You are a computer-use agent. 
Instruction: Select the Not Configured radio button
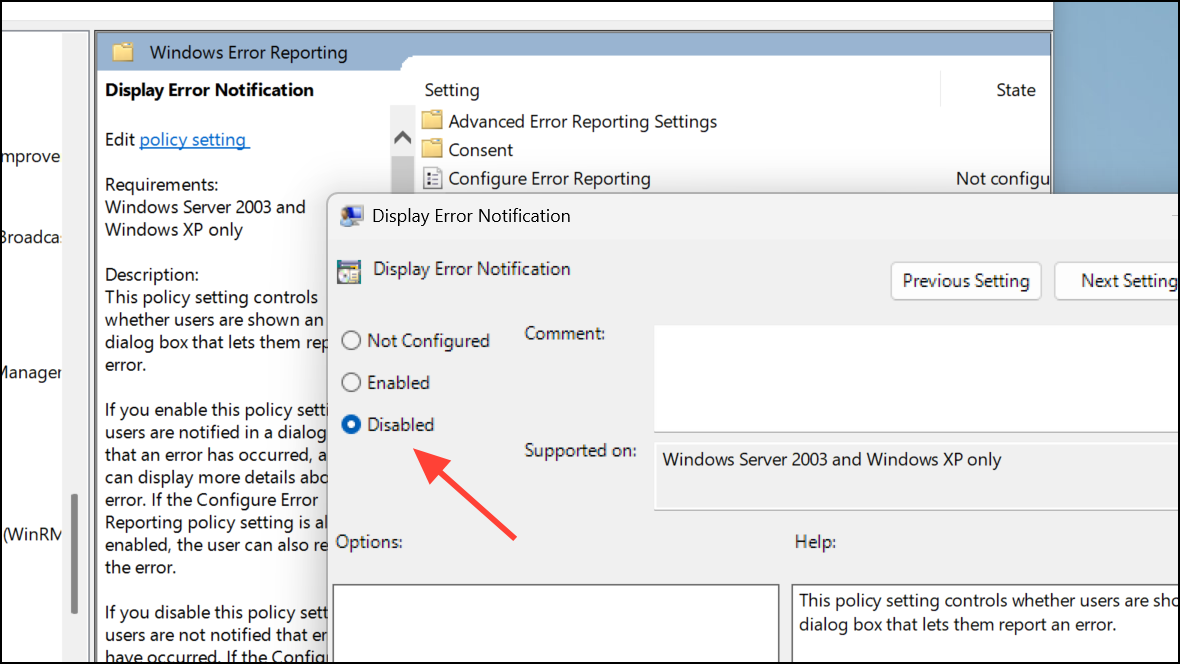(x=351, y=341)
